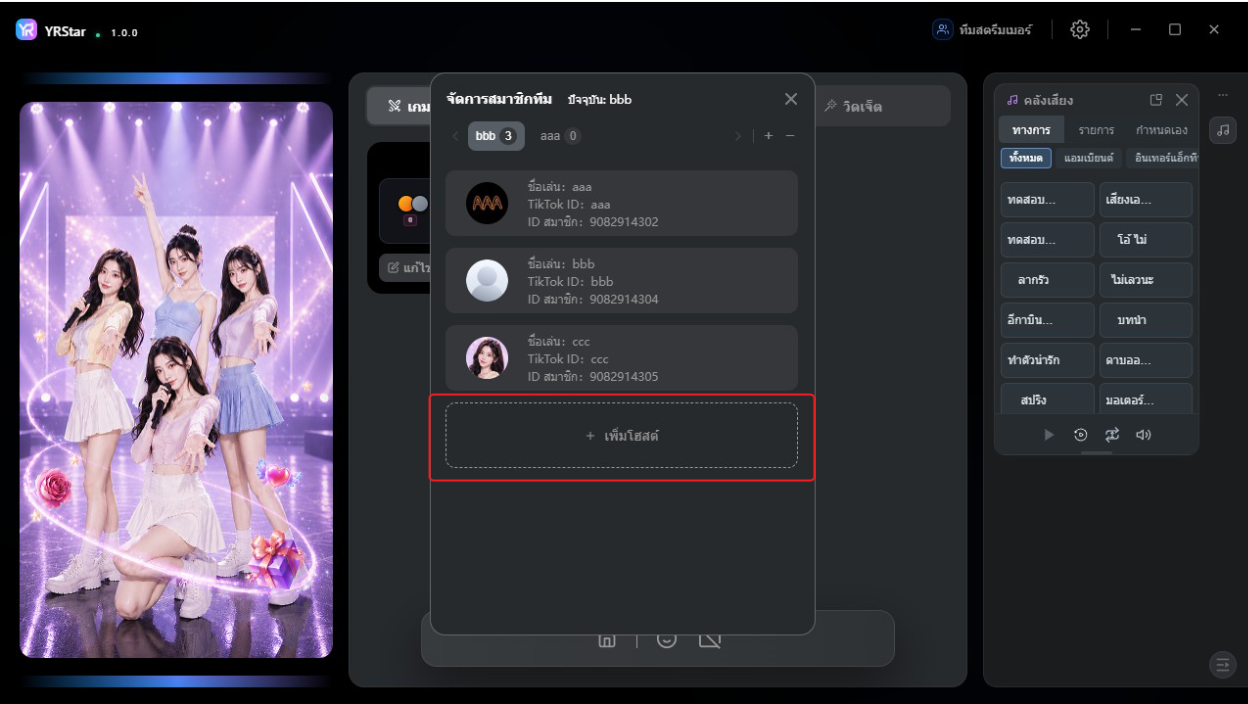Screen dimensions: 1248x704
Task: Play the ไม่เลวนะ sound
Action: pos(1146,280)
